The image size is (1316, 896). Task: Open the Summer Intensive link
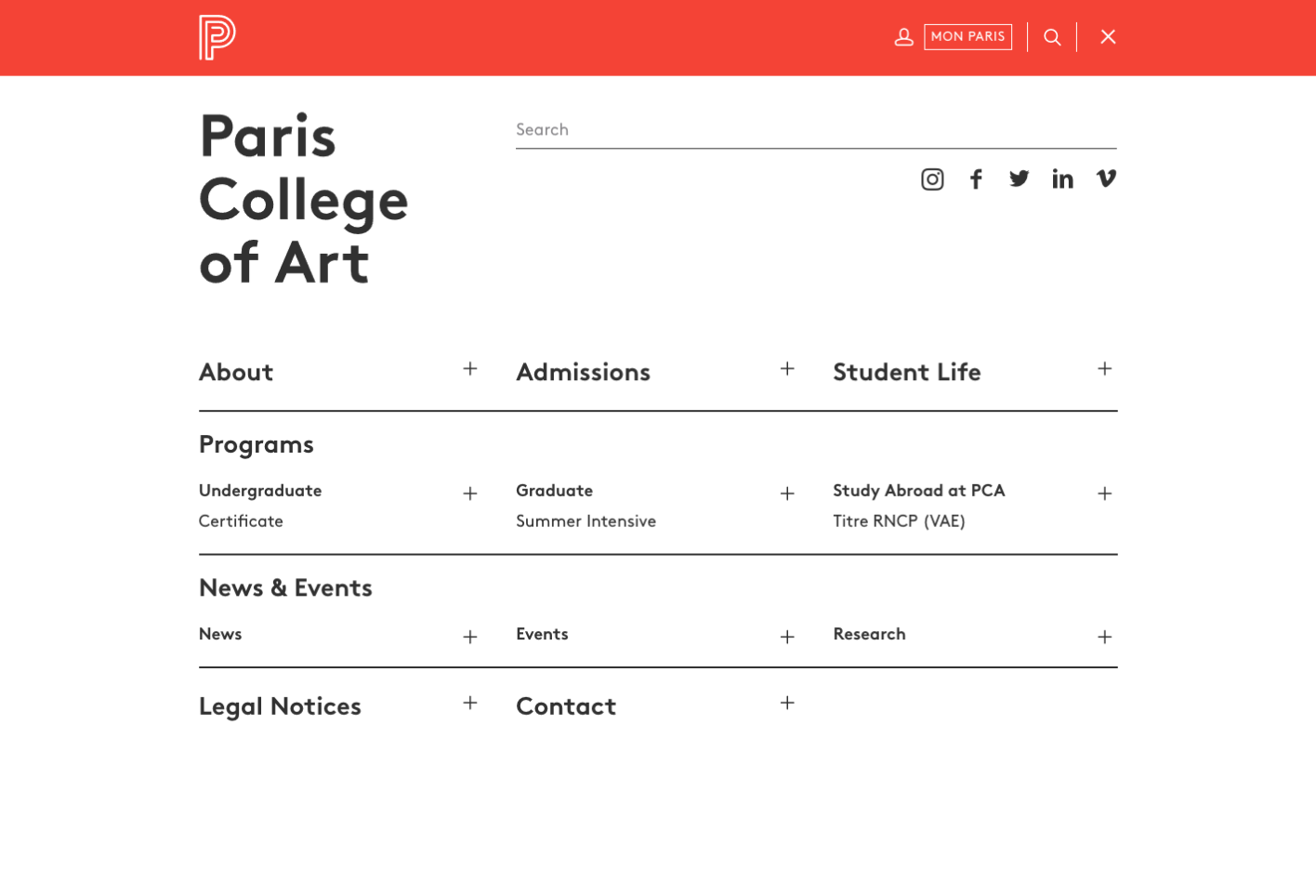(x=586, y=521)
